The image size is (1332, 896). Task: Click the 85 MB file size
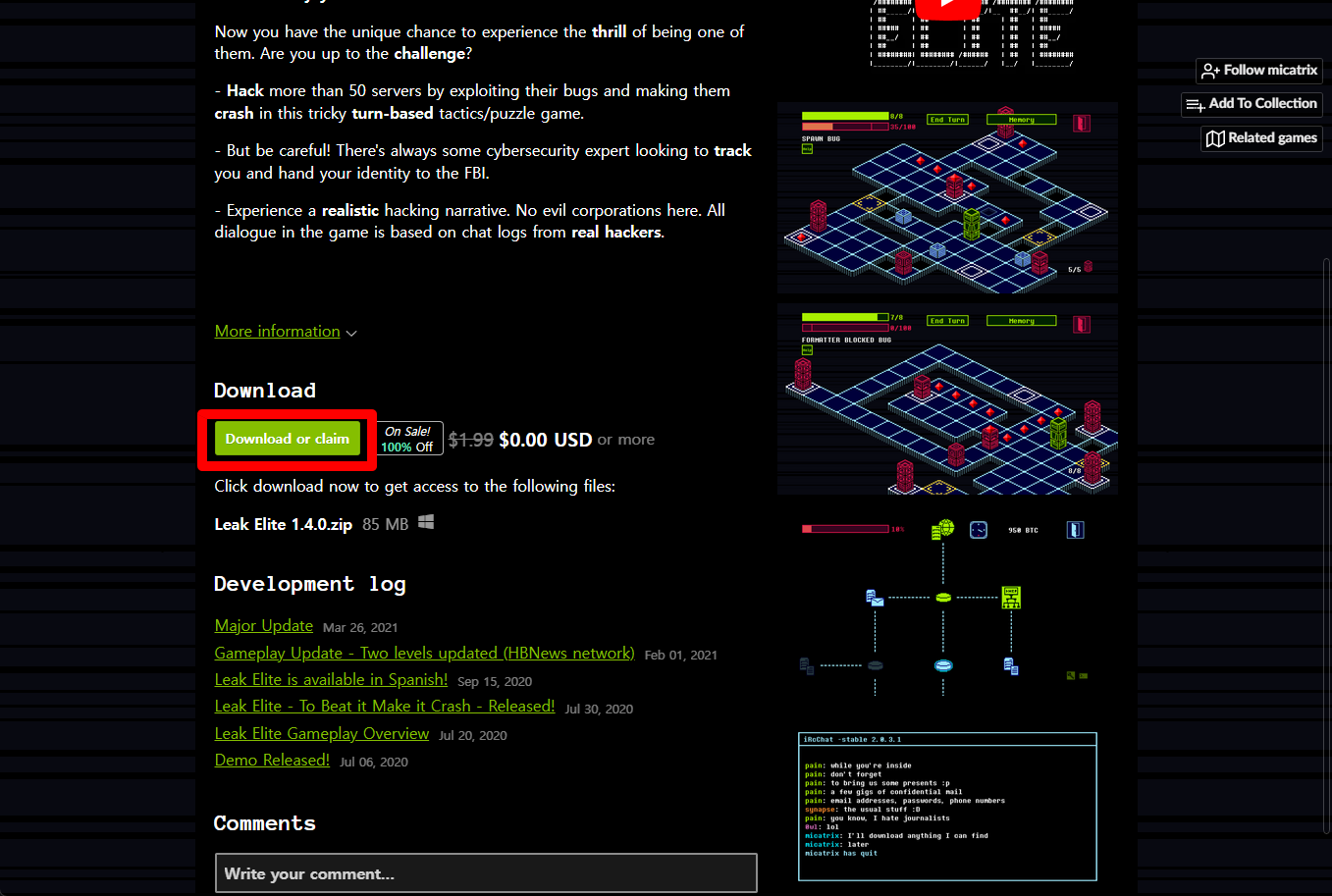(386, 525)
